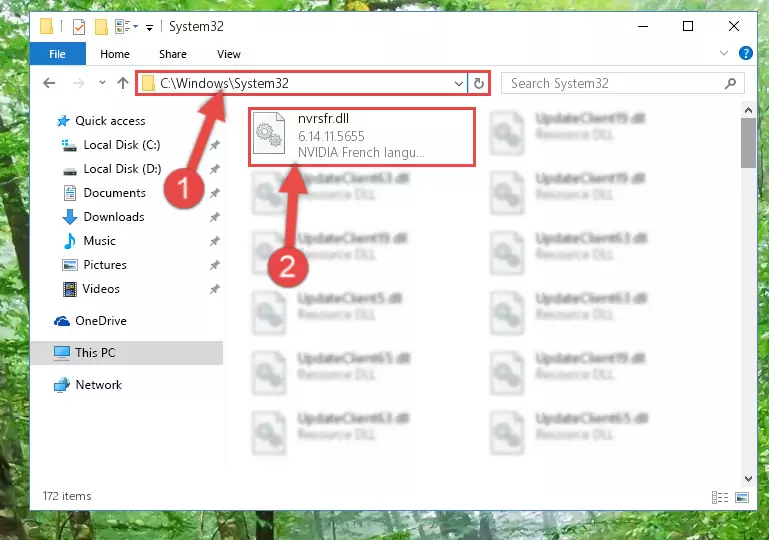This screenshot has height=540, width=769.
Task: Open the Recent locations dropdown
Action: pos(102,82)
